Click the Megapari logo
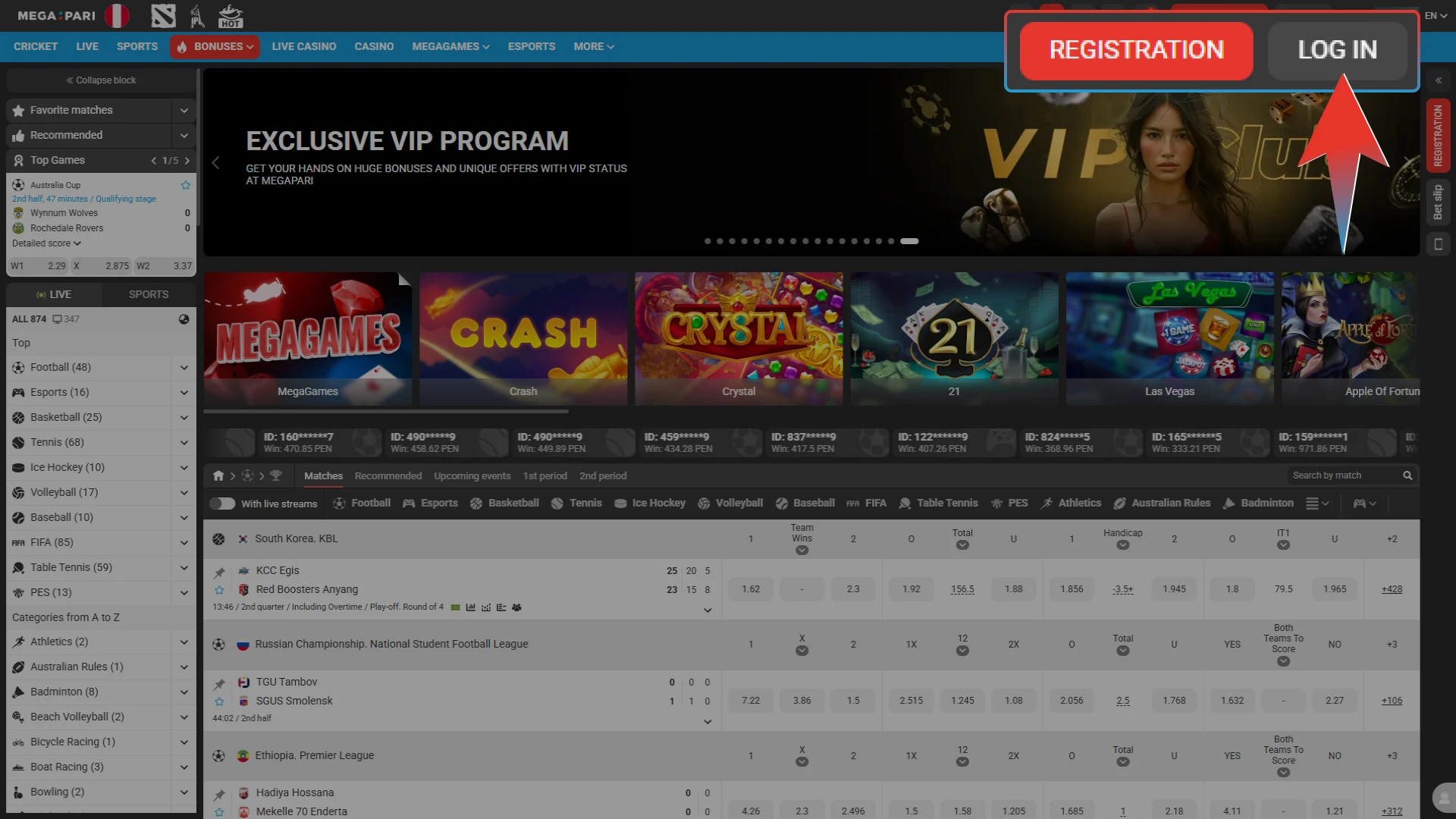 [x=56, y=15]
